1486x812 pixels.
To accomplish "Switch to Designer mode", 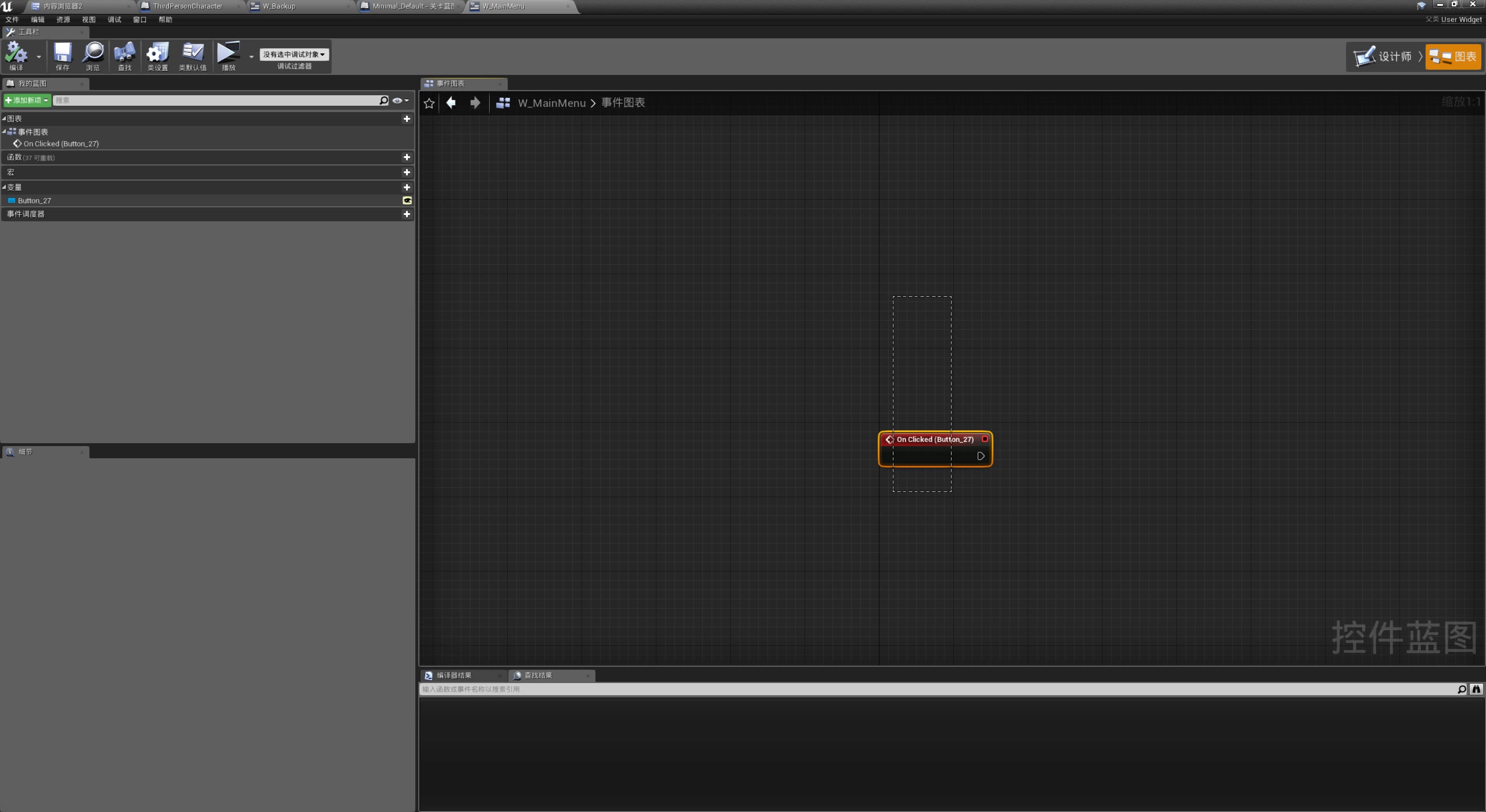I will pyautogui.click(x=1383, y=56).
